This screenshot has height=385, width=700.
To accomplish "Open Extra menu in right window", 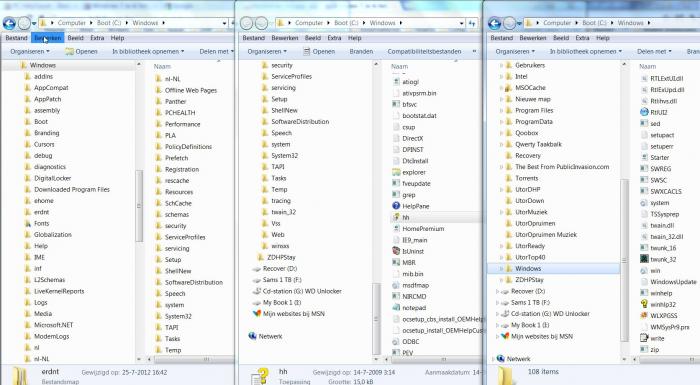I will click(x=582, y=38).
